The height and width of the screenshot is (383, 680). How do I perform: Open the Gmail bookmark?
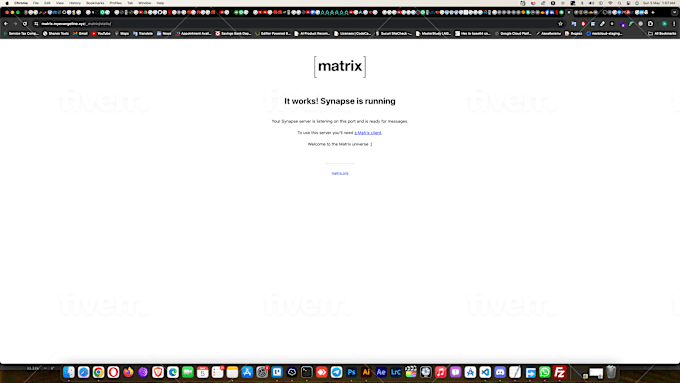[80, 33]
